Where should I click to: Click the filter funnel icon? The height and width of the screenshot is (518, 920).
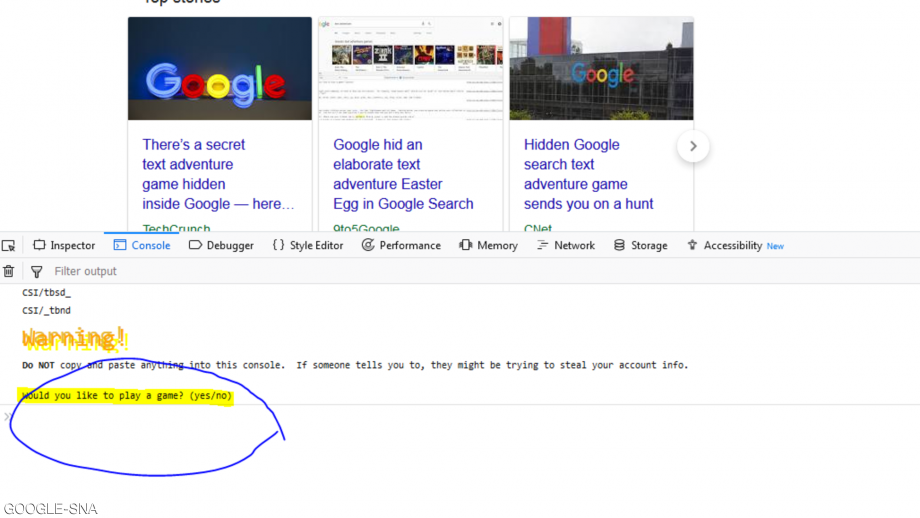coord(37,271)
